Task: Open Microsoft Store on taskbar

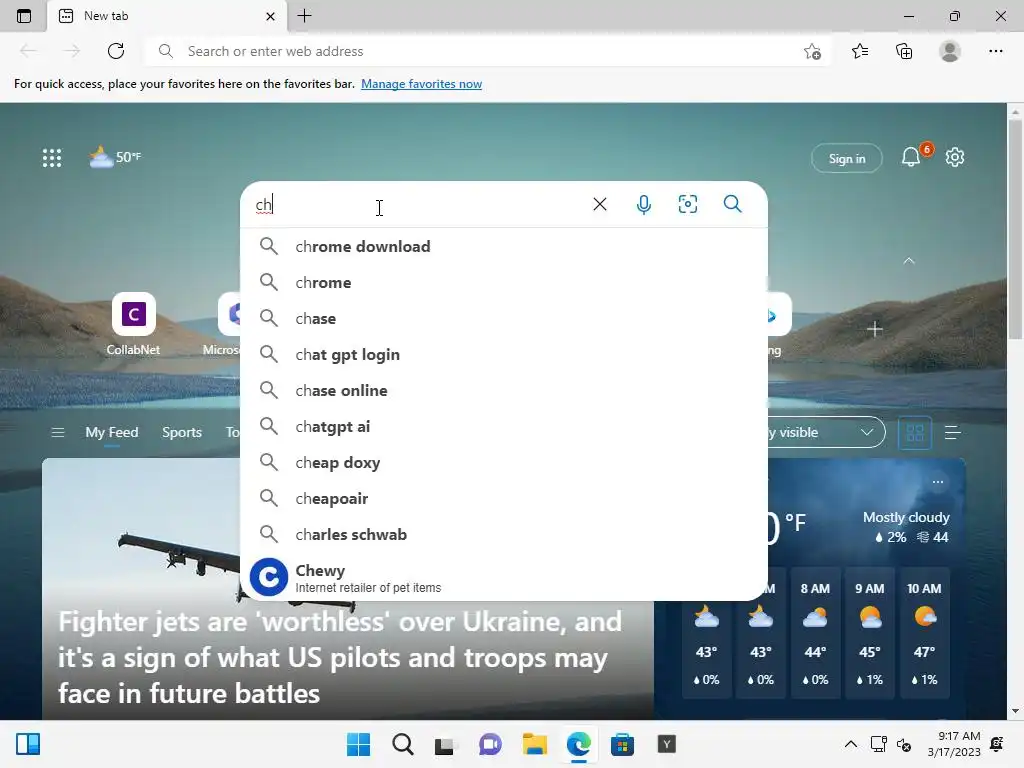Action: click(x=622, y=744)
